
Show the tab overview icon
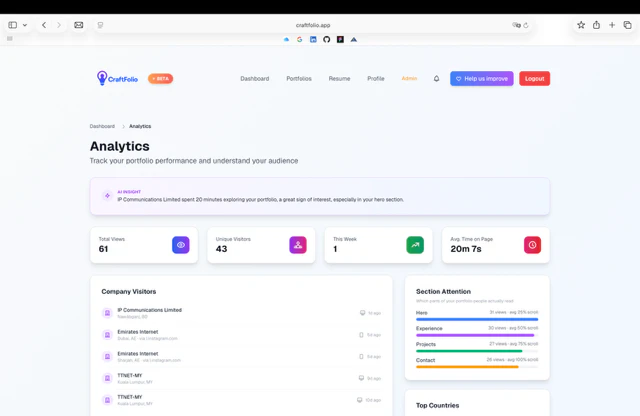(x=627, y=25)
